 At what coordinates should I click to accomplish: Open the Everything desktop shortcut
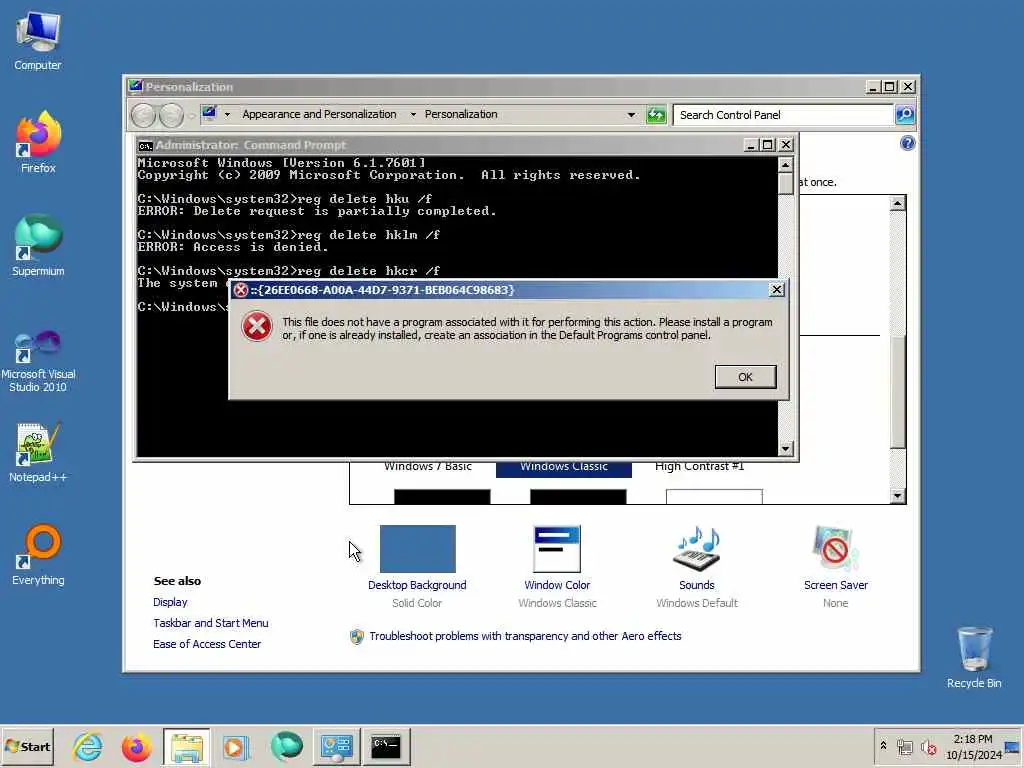click(38, 554)
